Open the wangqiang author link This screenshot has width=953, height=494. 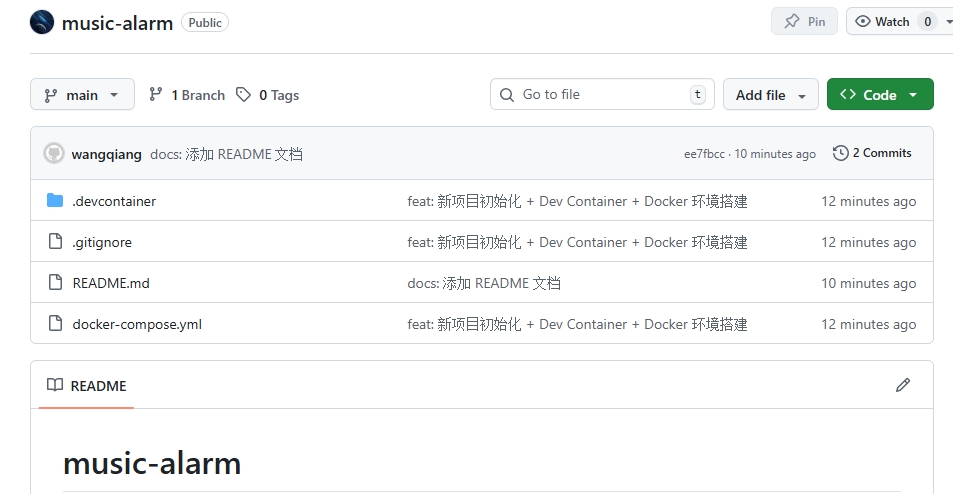point(106,154)
